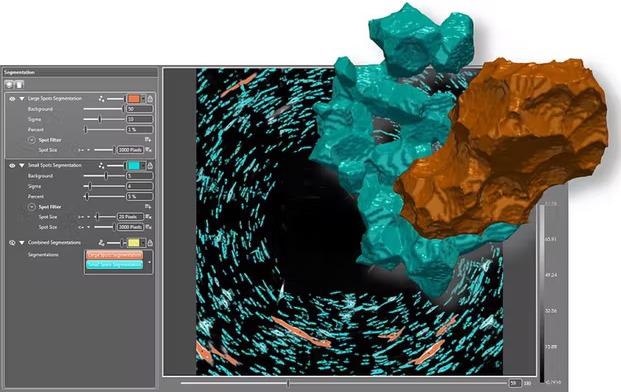This screenshot has width=621, height=392.
Task: Collapse the Small Spots Segmentation section
Action: pos(22,166)
